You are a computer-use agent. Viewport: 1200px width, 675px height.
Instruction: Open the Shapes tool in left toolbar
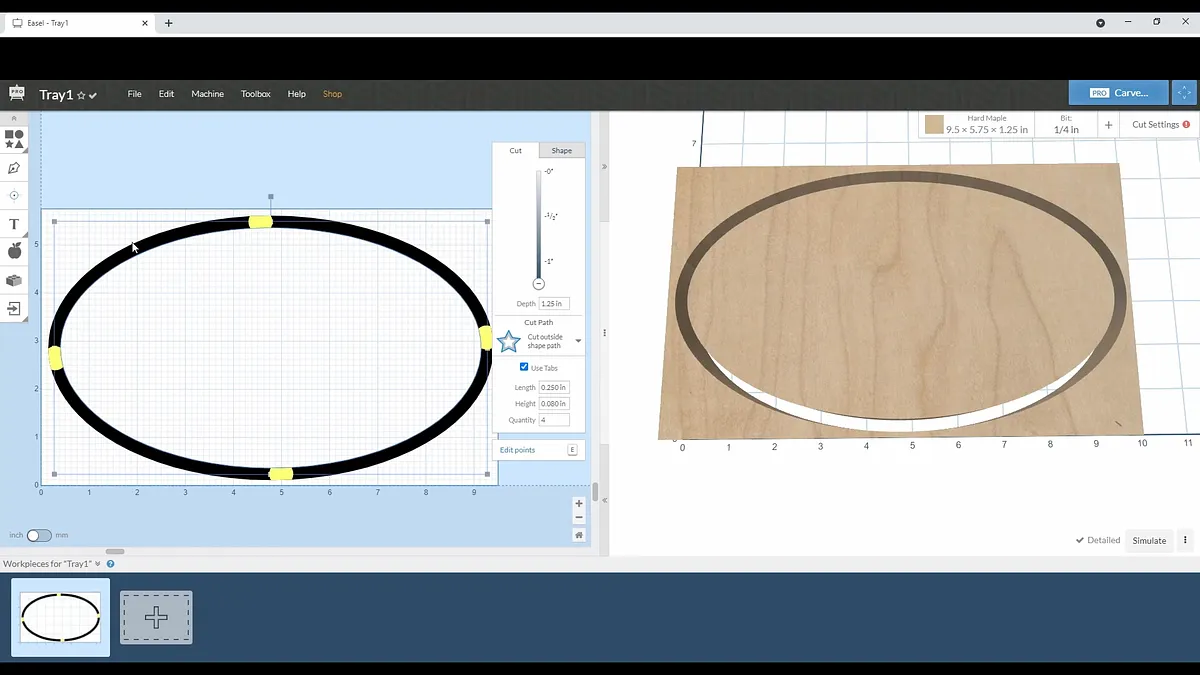pyautogui.click(x=14, y=139)
